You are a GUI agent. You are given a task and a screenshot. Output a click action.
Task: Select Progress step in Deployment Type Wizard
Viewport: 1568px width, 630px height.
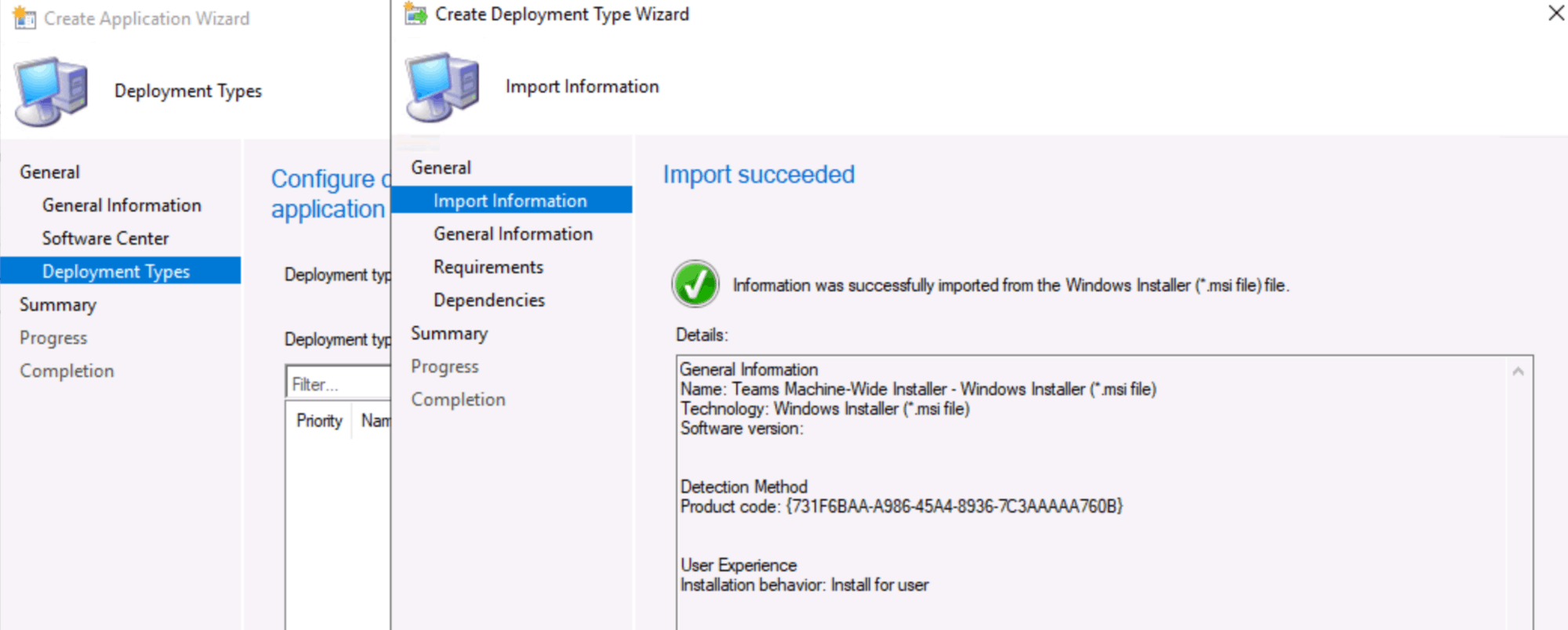tap(445, 367)
